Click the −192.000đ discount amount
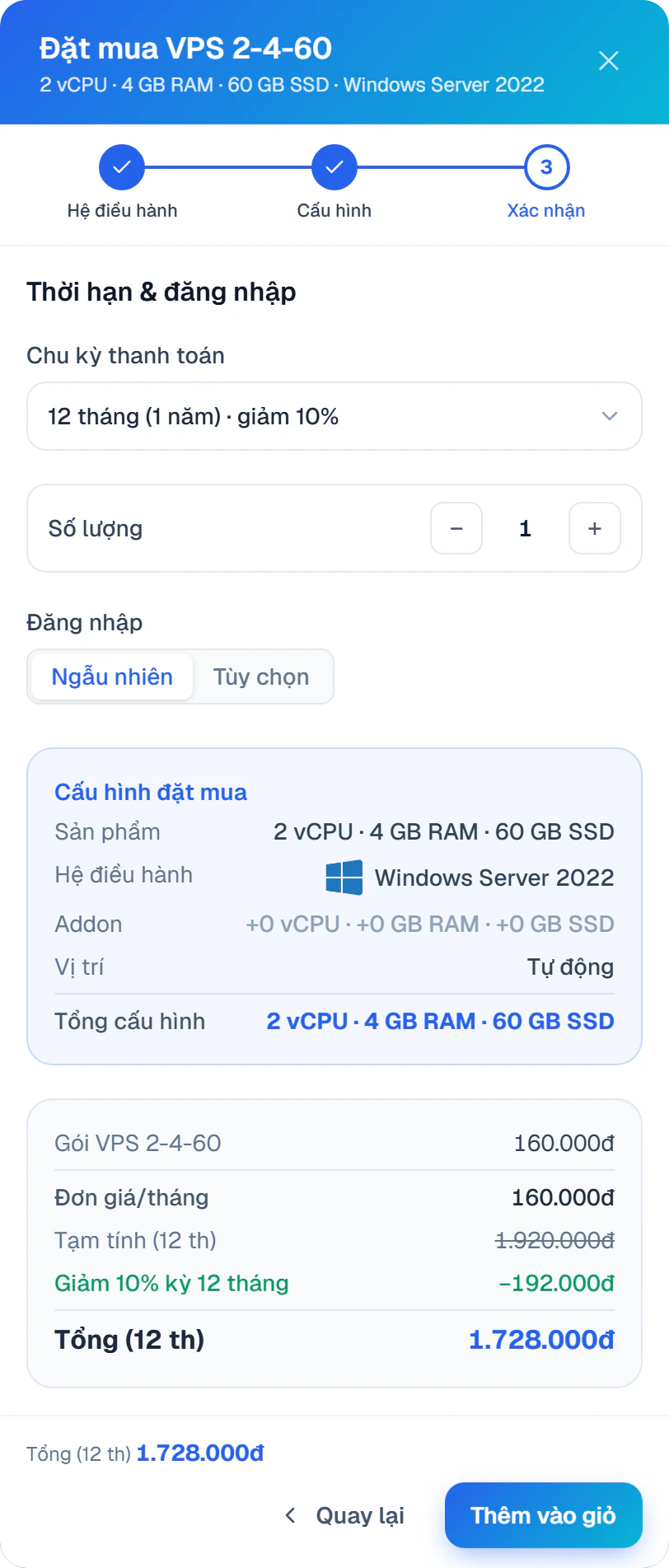Image resolution: width=669 pixels, height=1568 pixels. point(557,1283)
